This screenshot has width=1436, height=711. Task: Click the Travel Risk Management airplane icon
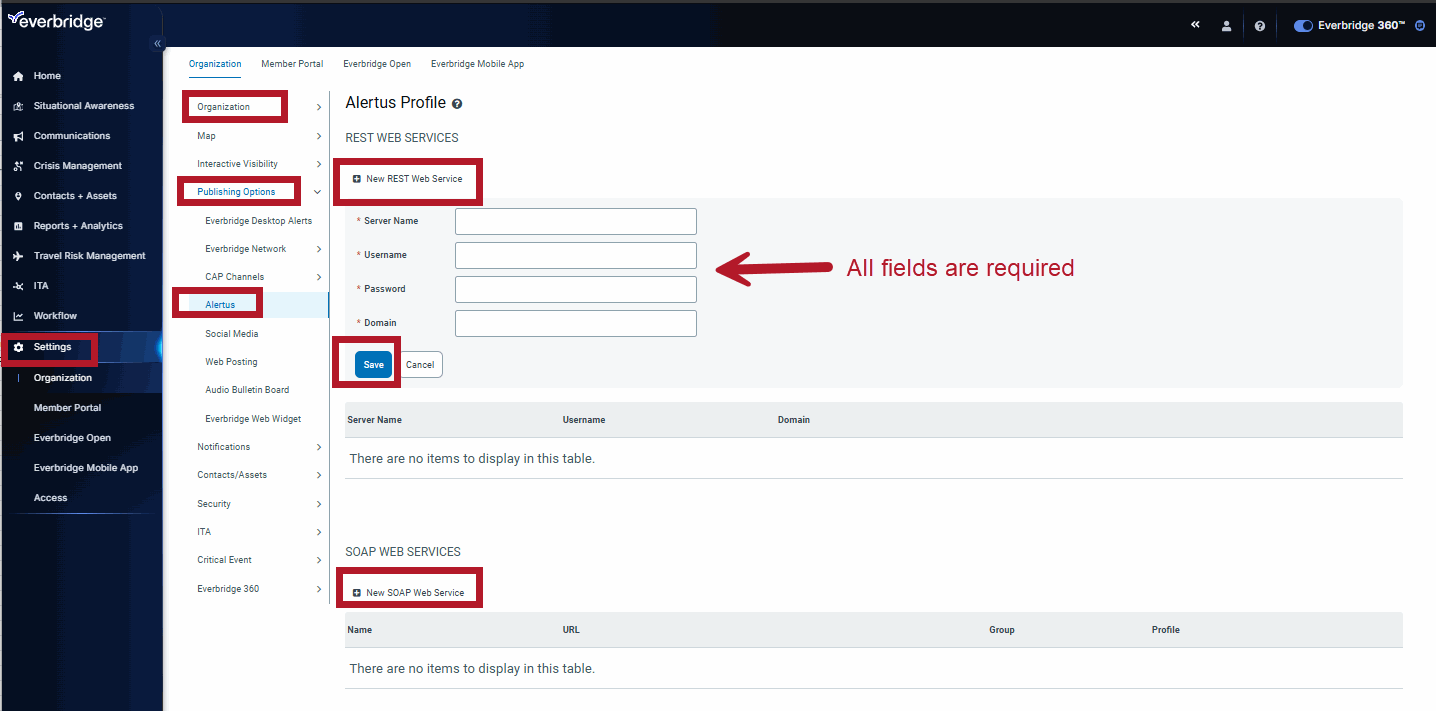(18, 256)
